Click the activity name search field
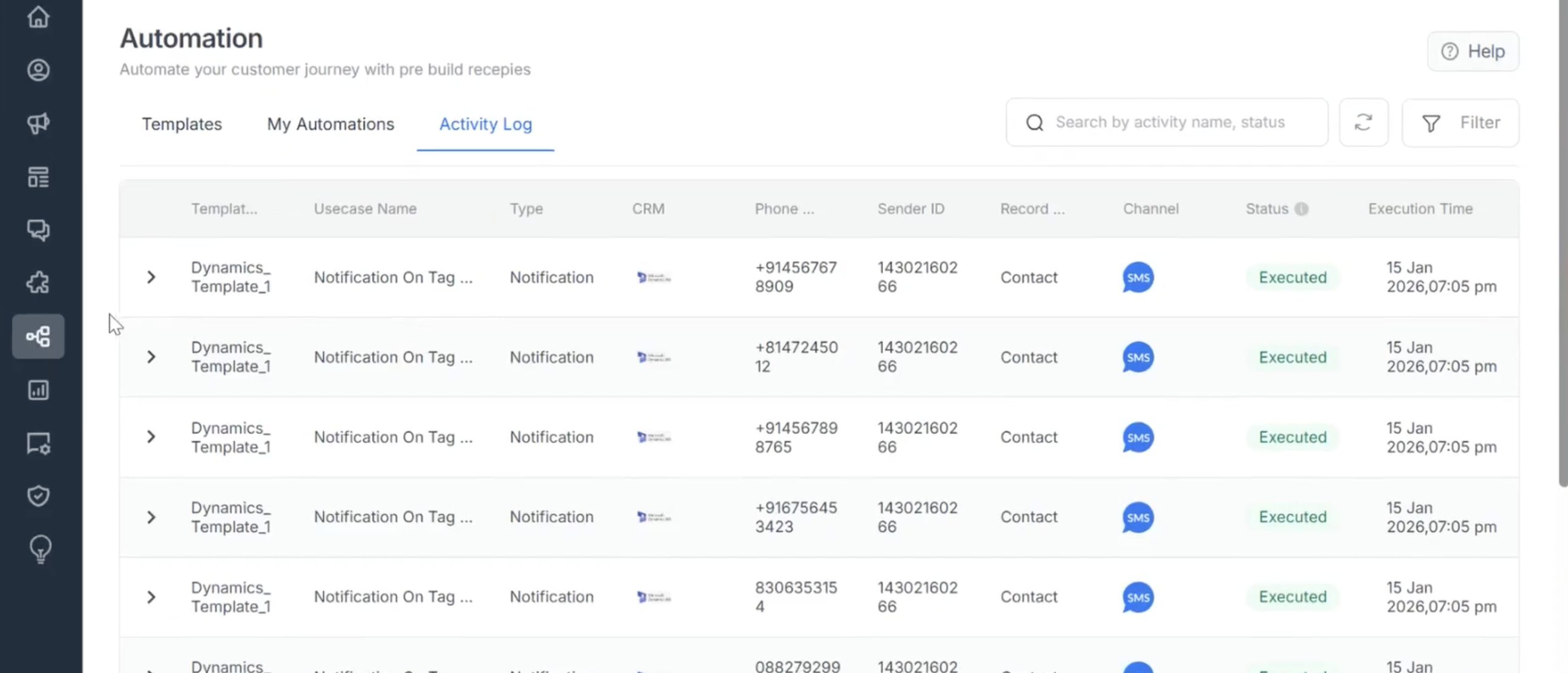1568x673 pixels. tap(1167, 122)
